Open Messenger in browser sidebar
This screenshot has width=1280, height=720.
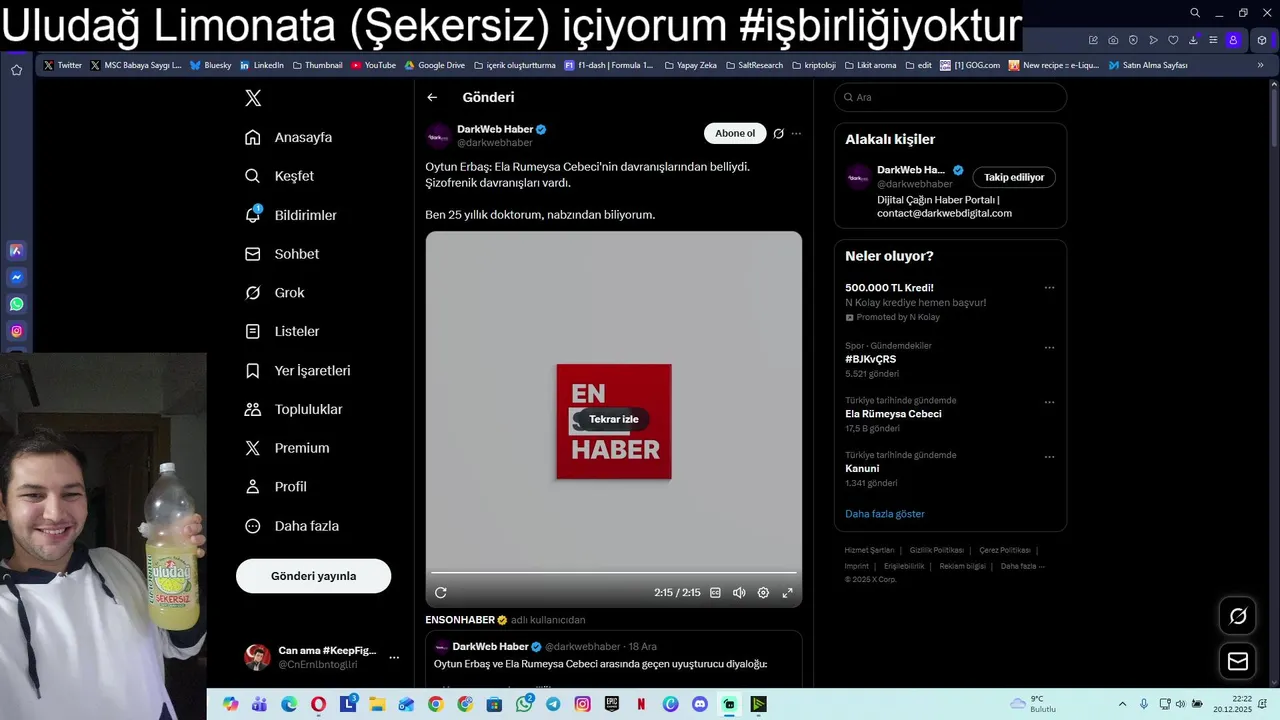[17, 277]
